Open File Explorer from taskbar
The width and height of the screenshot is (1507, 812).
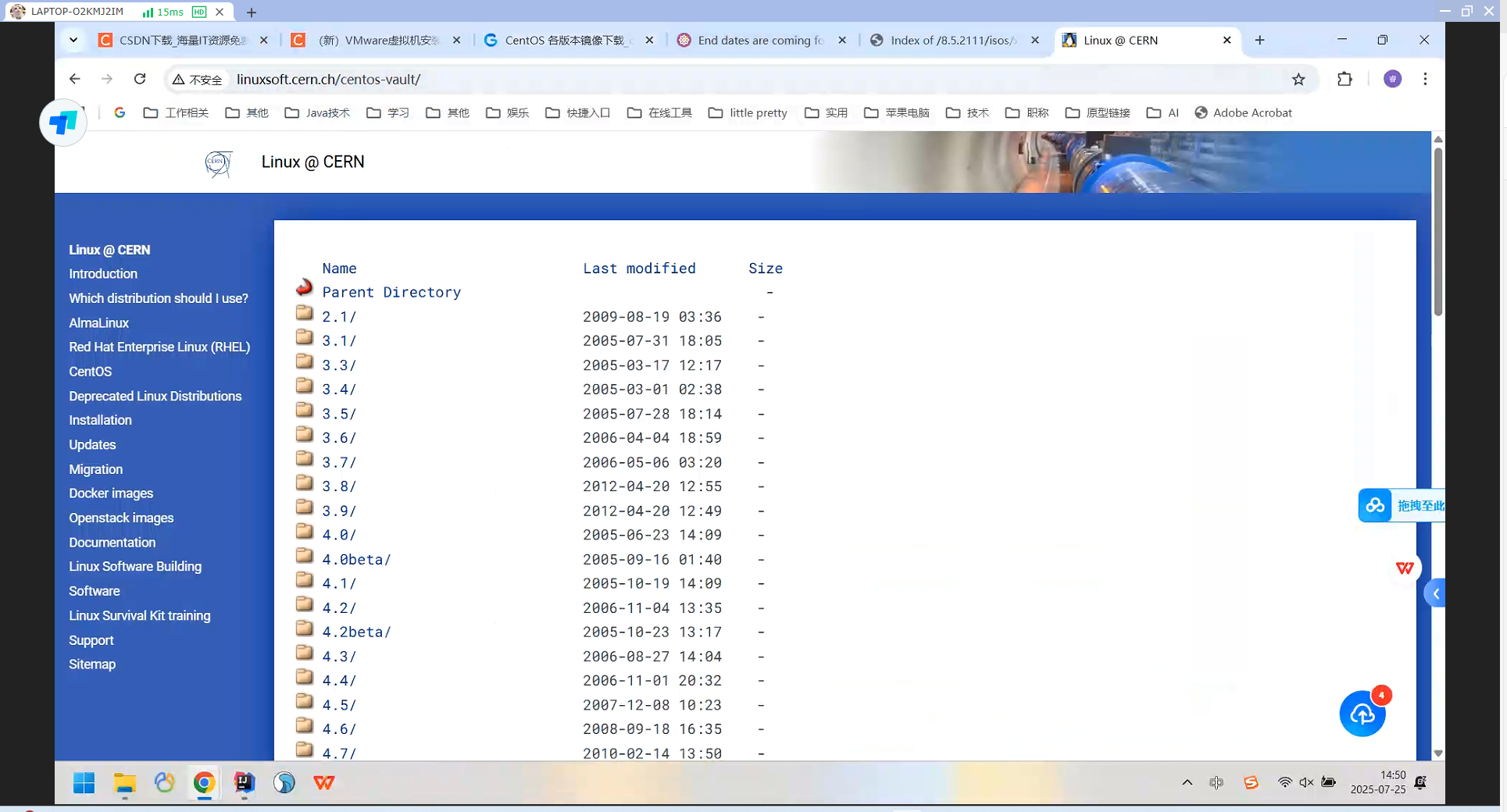pyautogui.click(x=124, y=782)
